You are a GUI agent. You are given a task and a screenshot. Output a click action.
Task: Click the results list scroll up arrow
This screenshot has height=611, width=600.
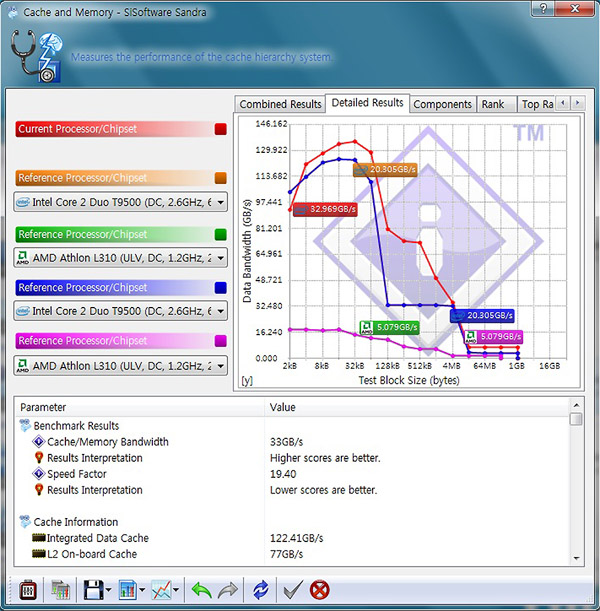tap(576, 405)
